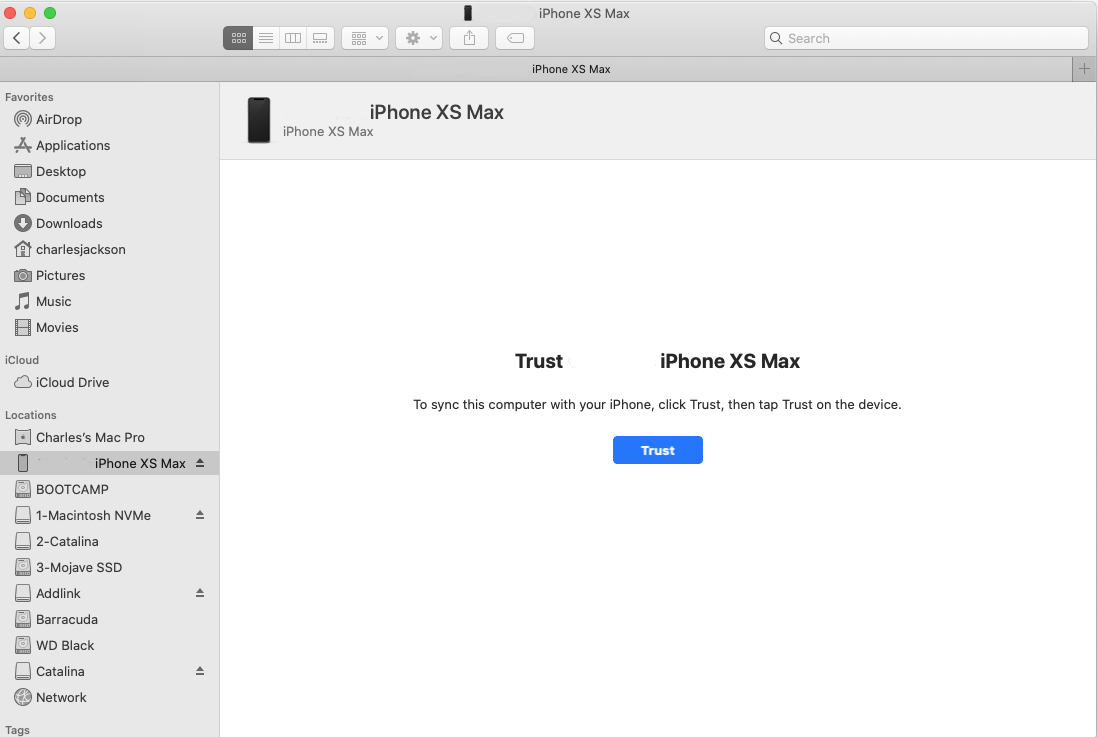Click the iPhone device image in header
1098x737 pixels.
pyautogui.click(x=259, y=120)
